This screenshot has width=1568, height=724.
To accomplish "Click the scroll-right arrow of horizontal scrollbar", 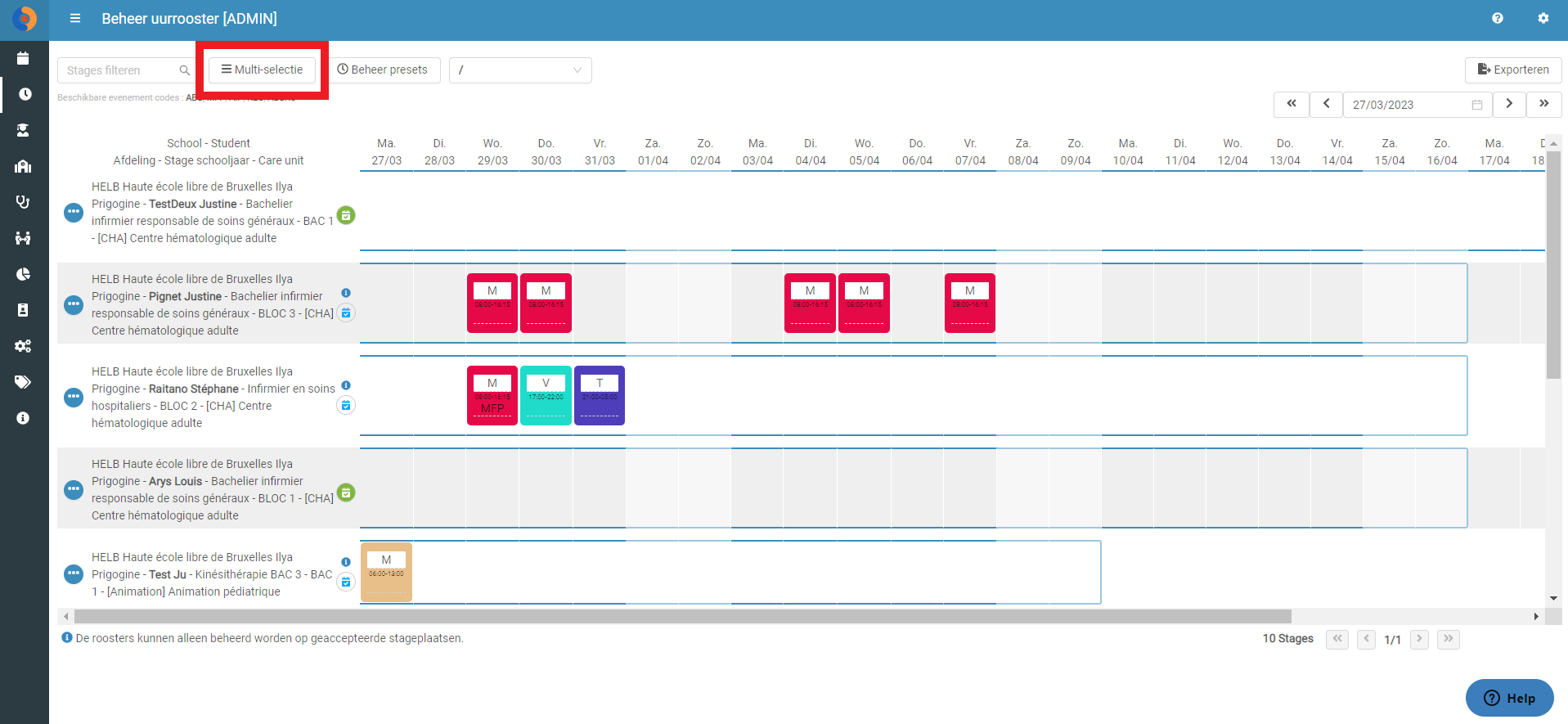I will click(1536, 616).
